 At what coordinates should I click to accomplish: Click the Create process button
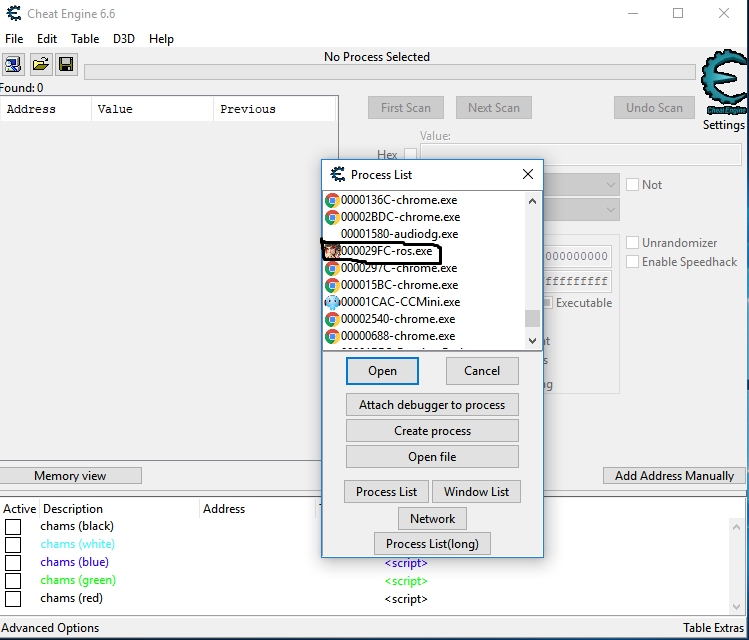pos(432,431)
